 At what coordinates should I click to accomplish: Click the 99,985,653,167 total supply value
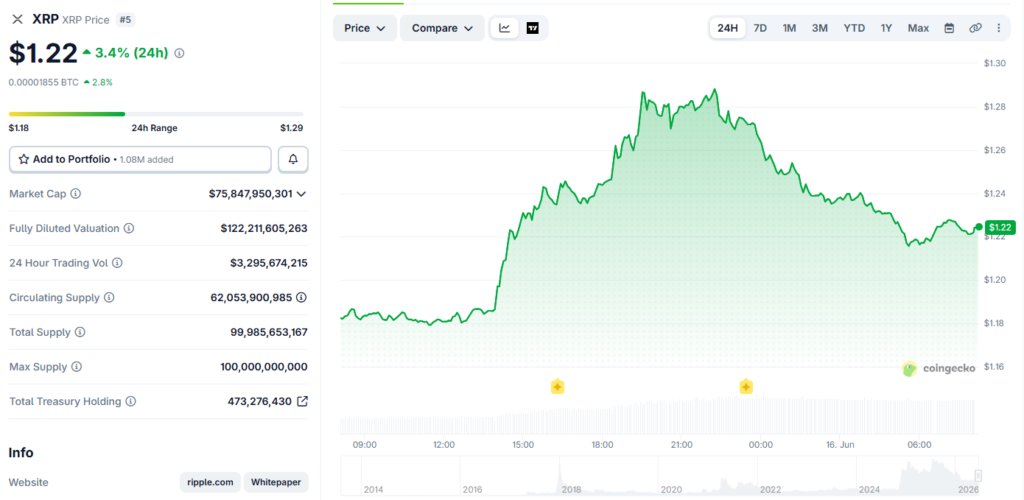point(268,332)
